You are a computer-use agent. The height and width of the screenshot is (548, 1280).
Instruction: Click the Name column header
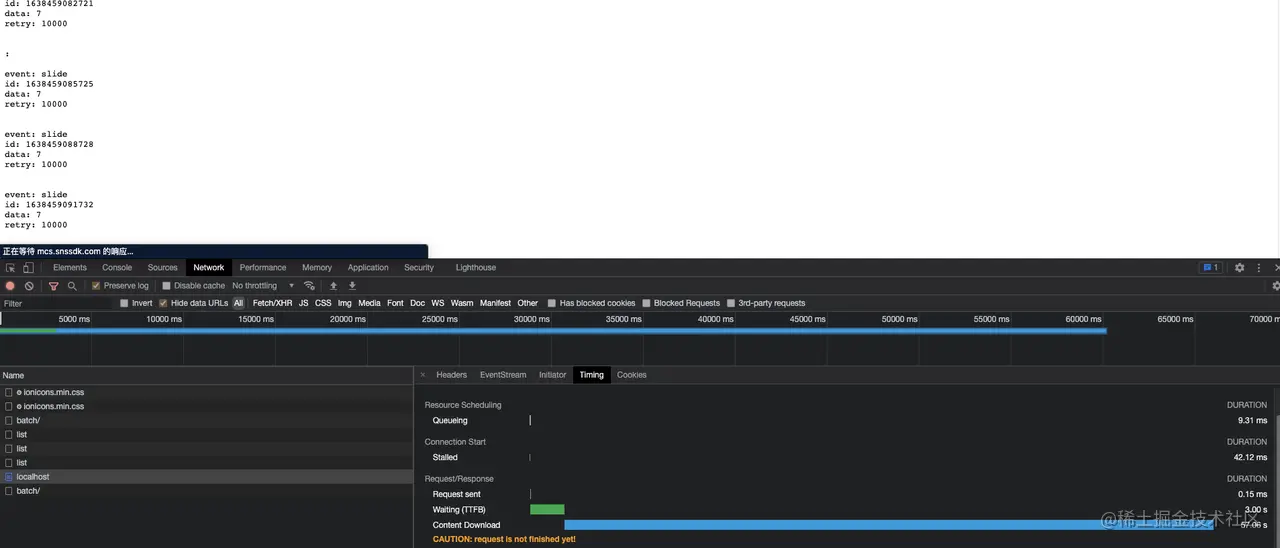coord(206,375)
